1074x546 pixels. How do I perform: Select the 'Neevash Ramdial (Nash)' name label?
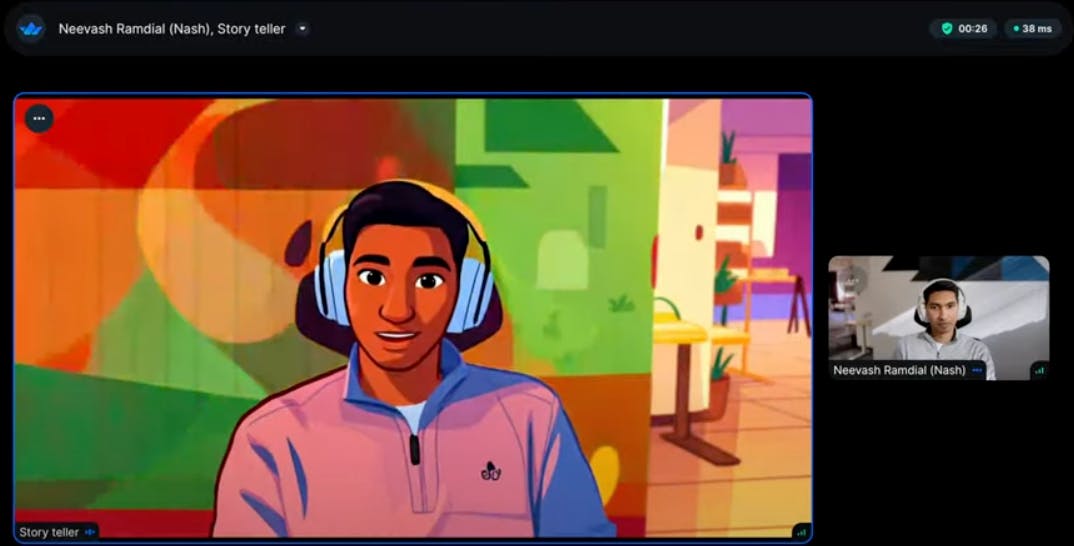pos(899,370)
